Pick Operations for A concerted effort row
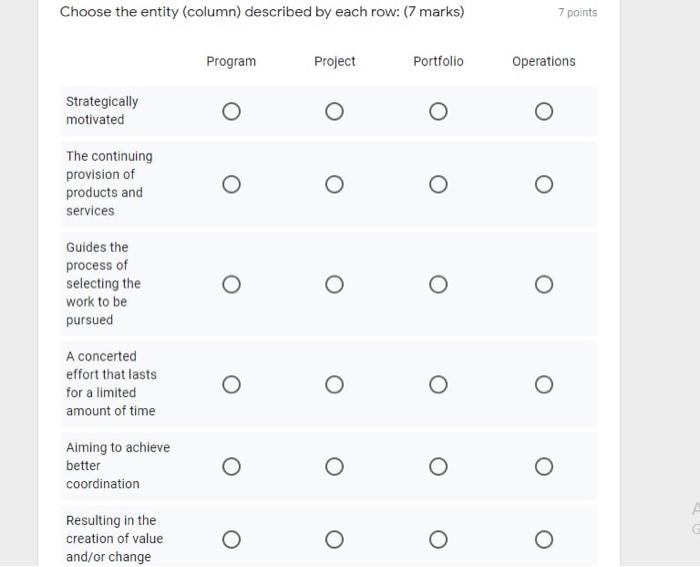This screenshot has width=700, height=567. [543, 385]
